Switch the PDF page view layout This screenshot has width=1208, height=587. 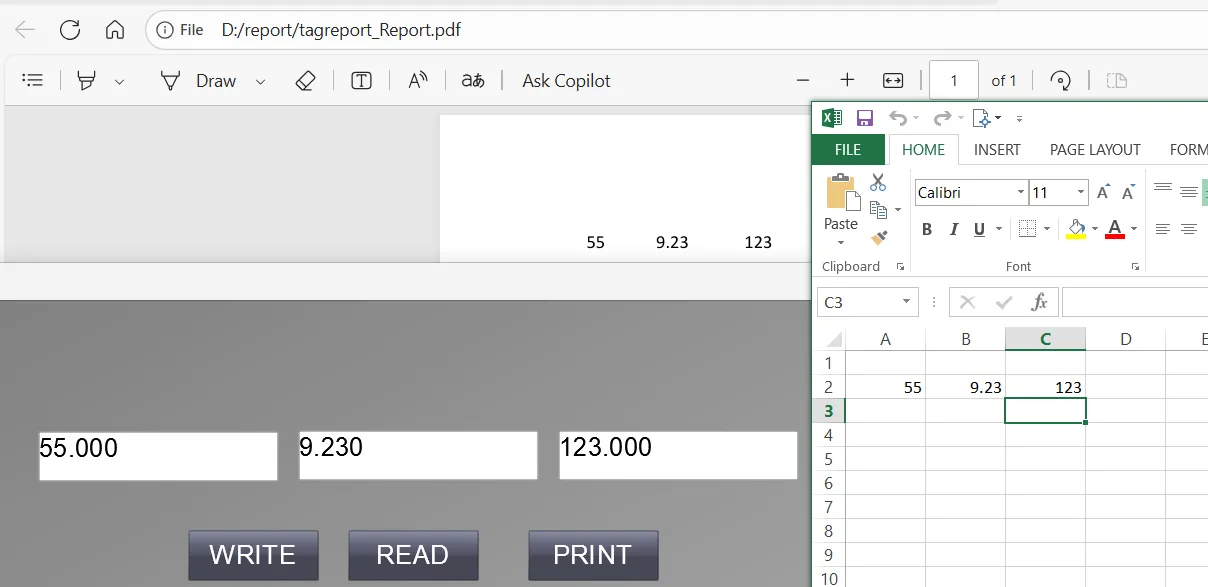tap(1117, 80)
